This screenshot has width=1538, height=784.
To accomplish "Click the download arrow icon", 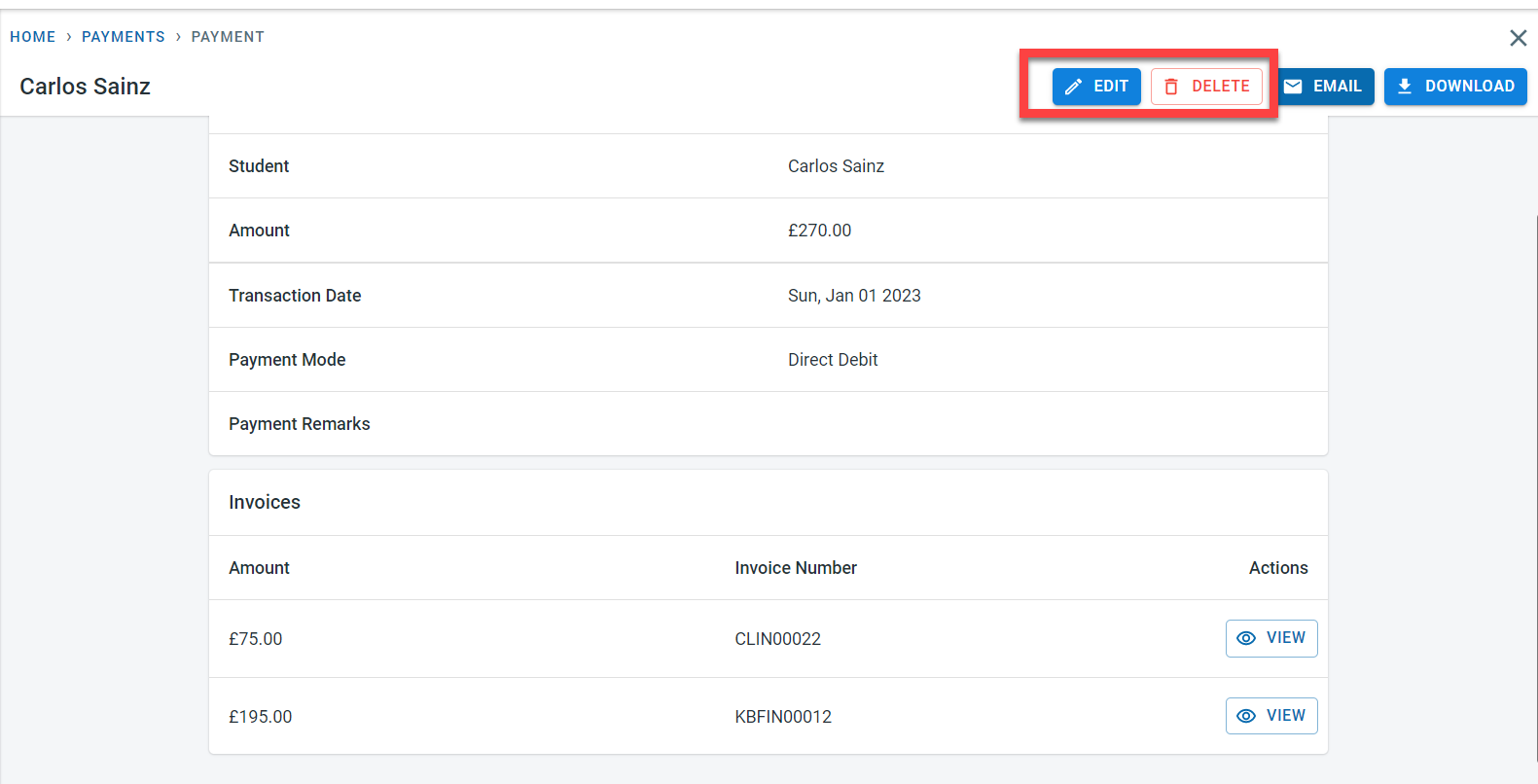I will coord(1405,87).
